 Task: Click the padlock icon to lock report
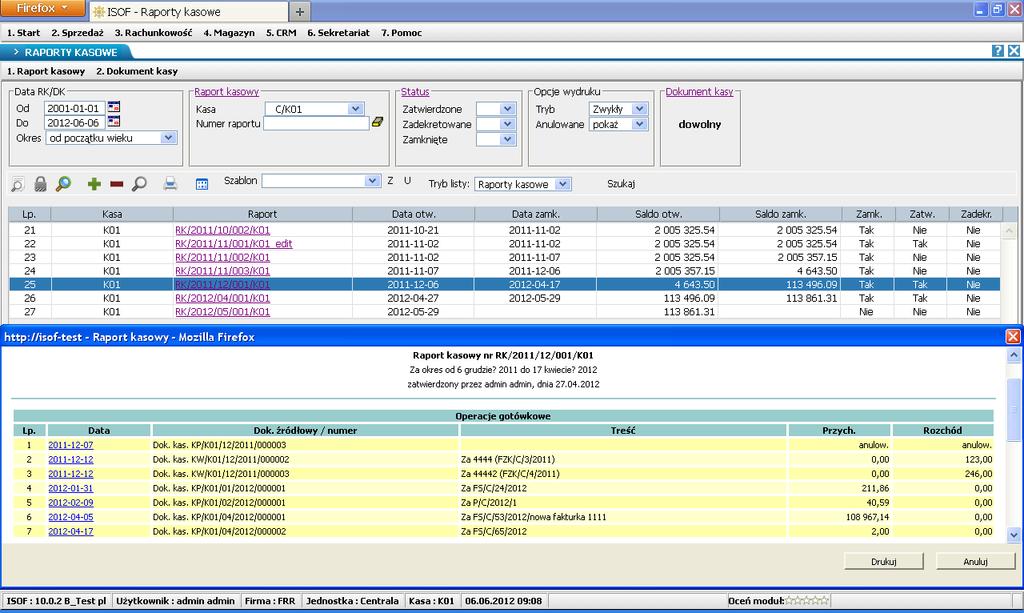(40, 184)
